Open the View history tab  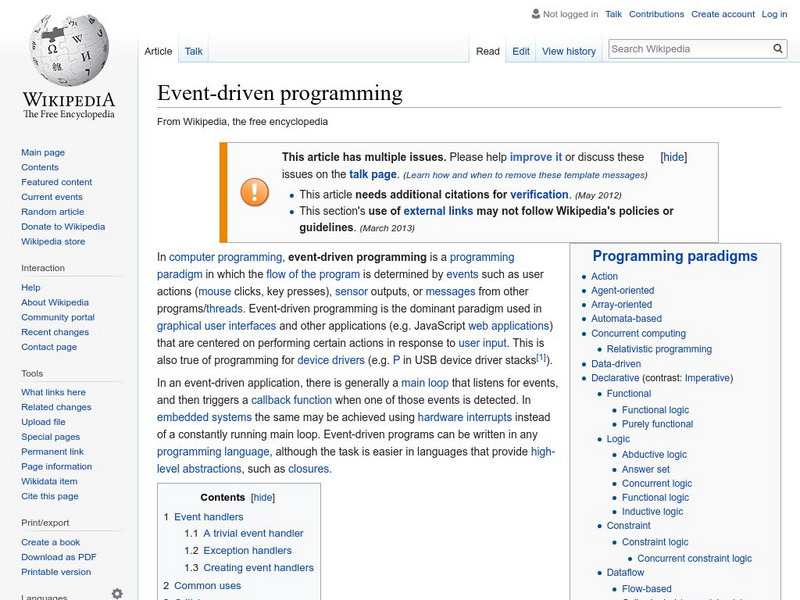click(569, 51)
